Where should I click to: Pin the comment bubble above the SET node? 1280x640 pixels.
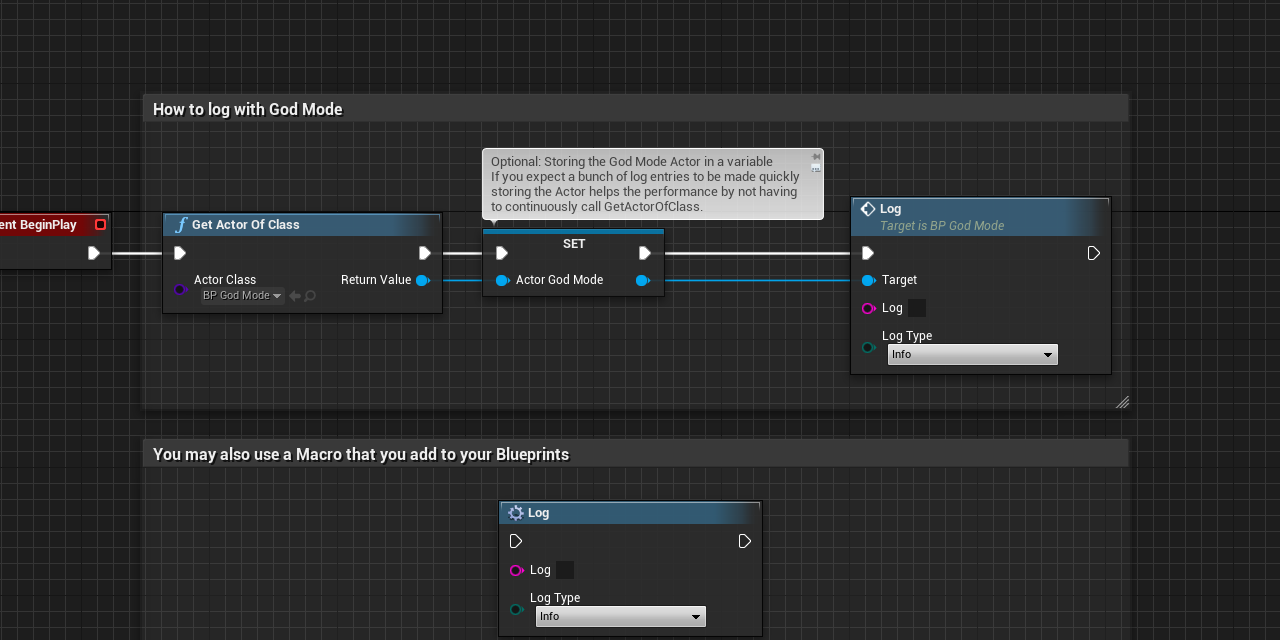[x=816, y=156]
